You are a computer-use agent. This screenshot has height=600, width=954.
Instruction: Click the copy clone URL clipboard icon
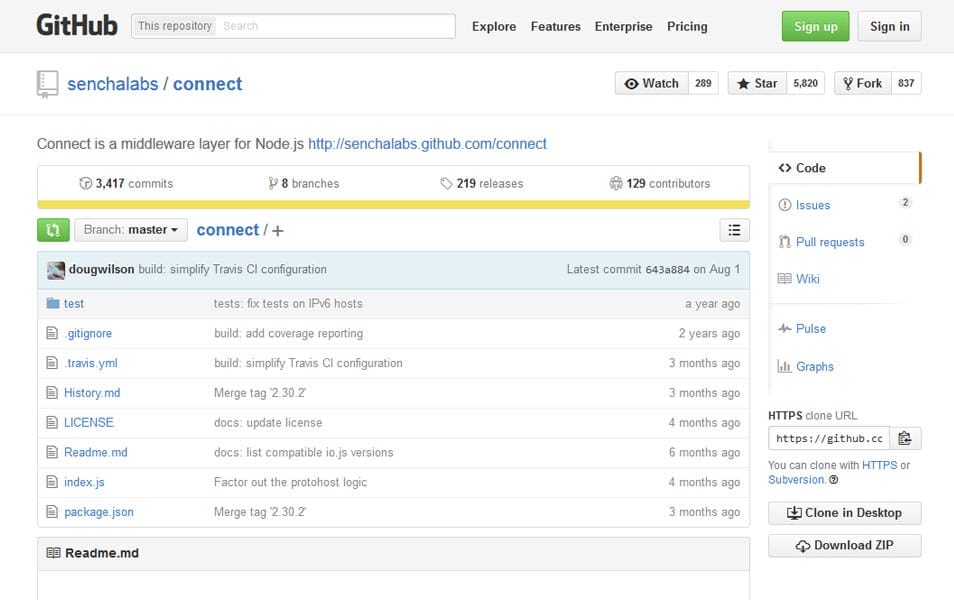(905, 438)
